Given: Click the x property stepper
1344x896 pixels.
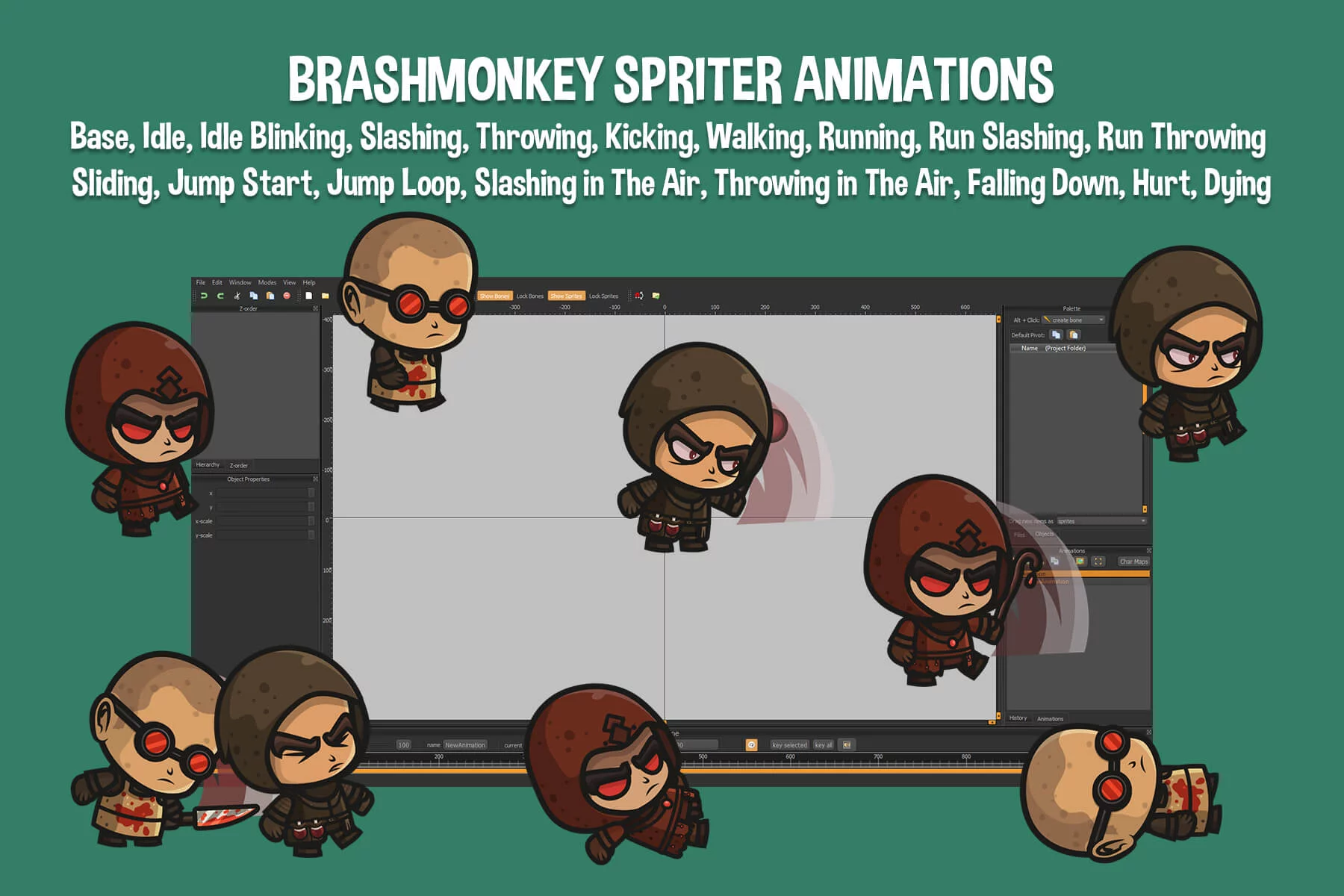Looking at the screenshot, I should coord(311,493).
